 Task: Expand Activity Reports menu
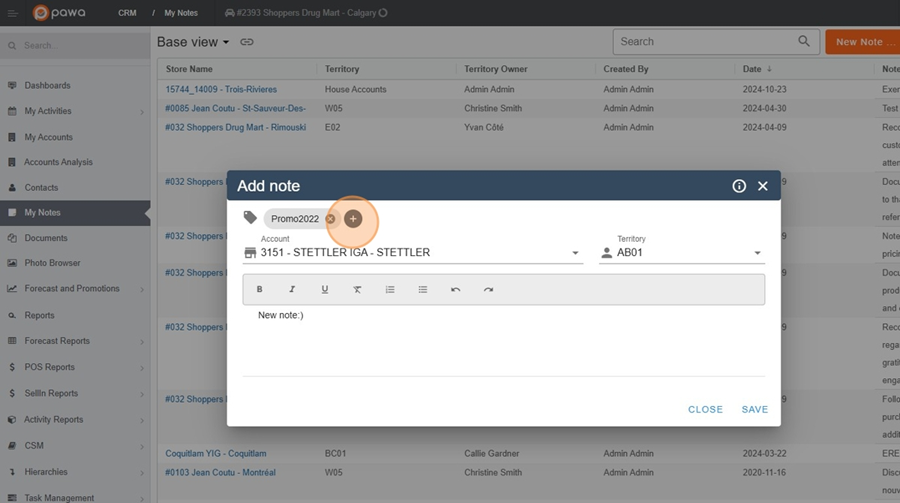tap(75, 419)
